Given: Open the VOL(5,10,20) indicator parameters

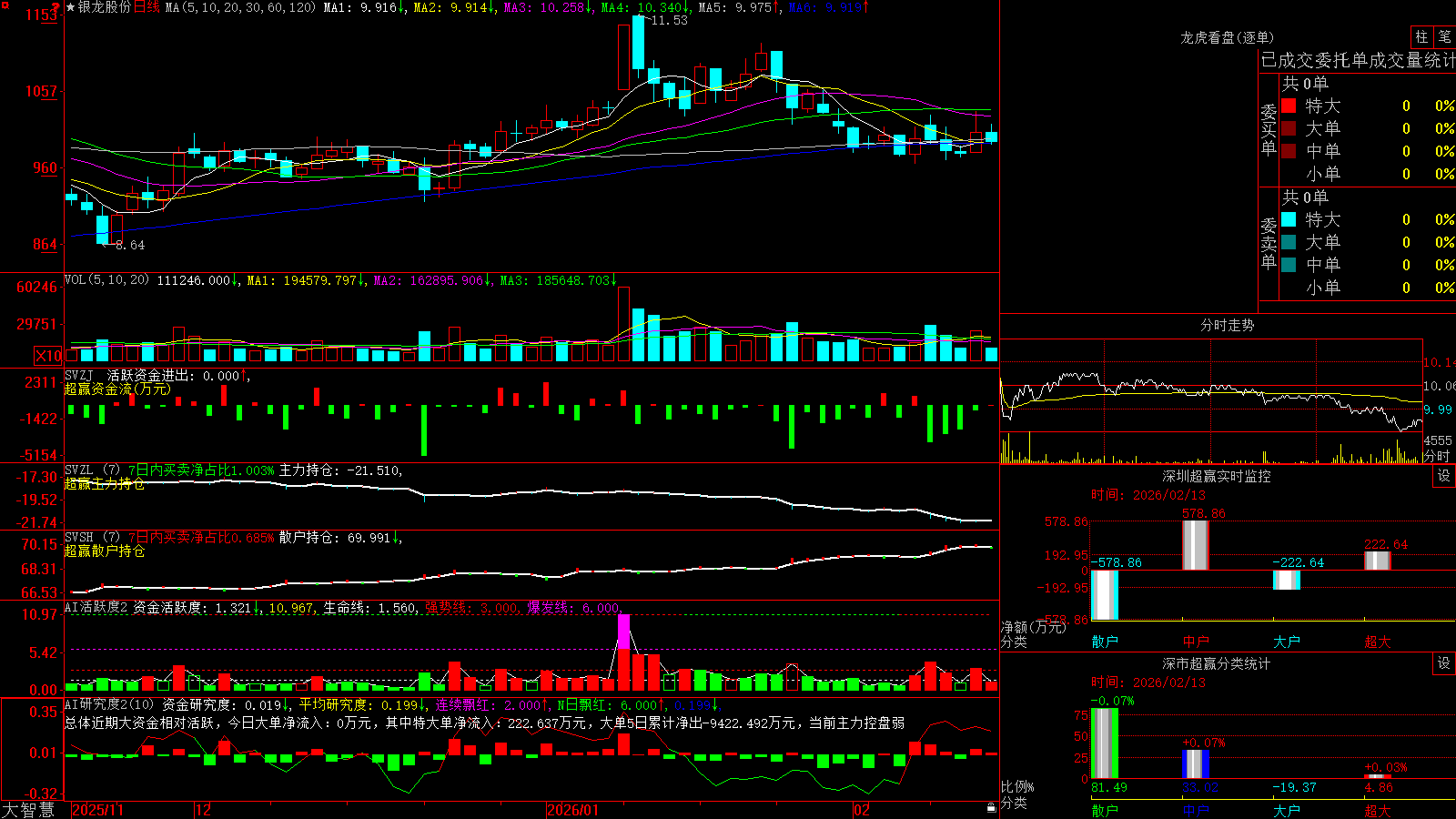Looking at the screenshot, I should (107, 280).
